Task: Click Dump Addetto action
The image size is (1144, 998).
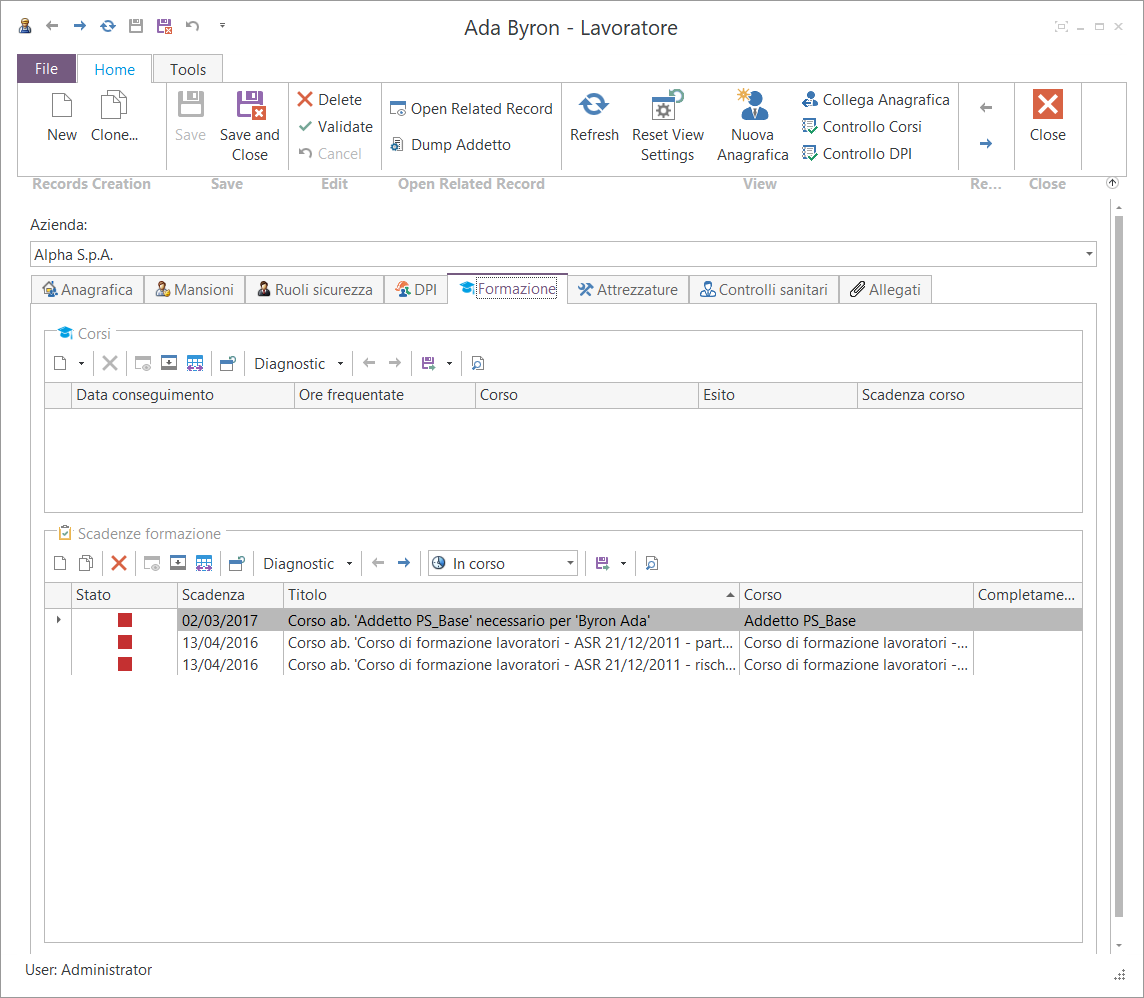Action: [x=451, y=144]
